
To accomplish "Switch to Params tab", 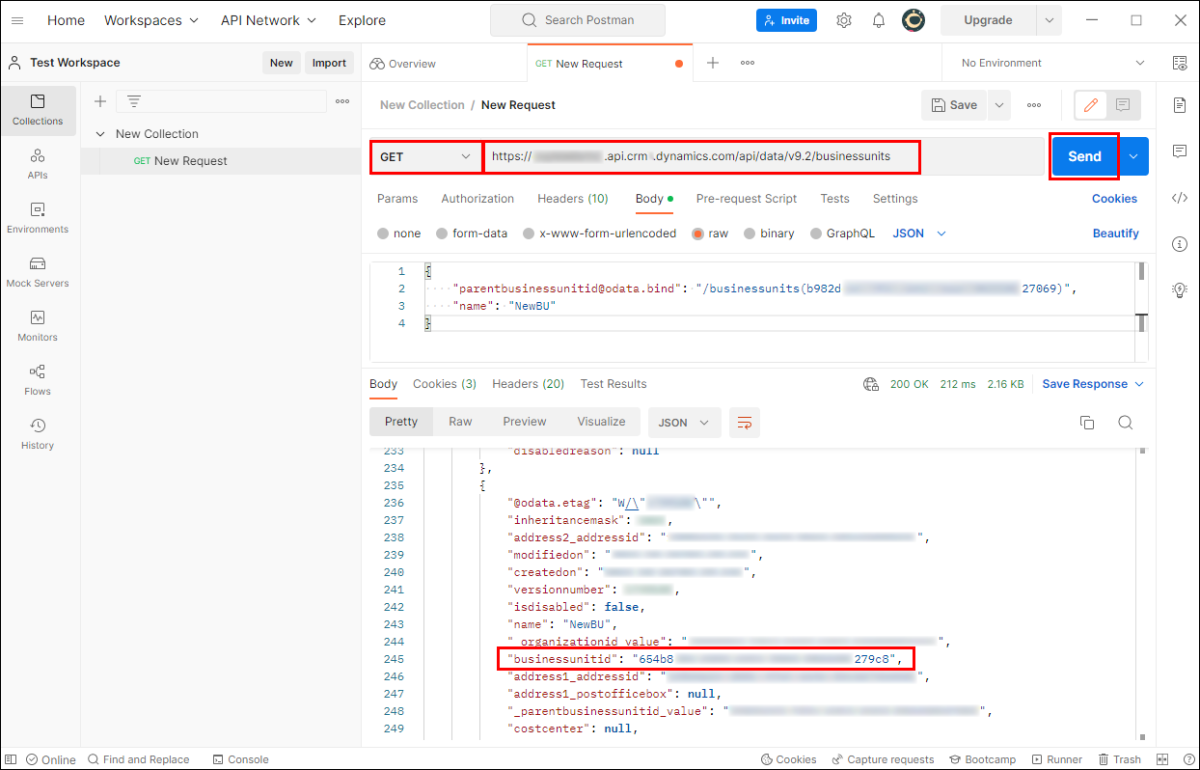I will click(x=397, y=199).
